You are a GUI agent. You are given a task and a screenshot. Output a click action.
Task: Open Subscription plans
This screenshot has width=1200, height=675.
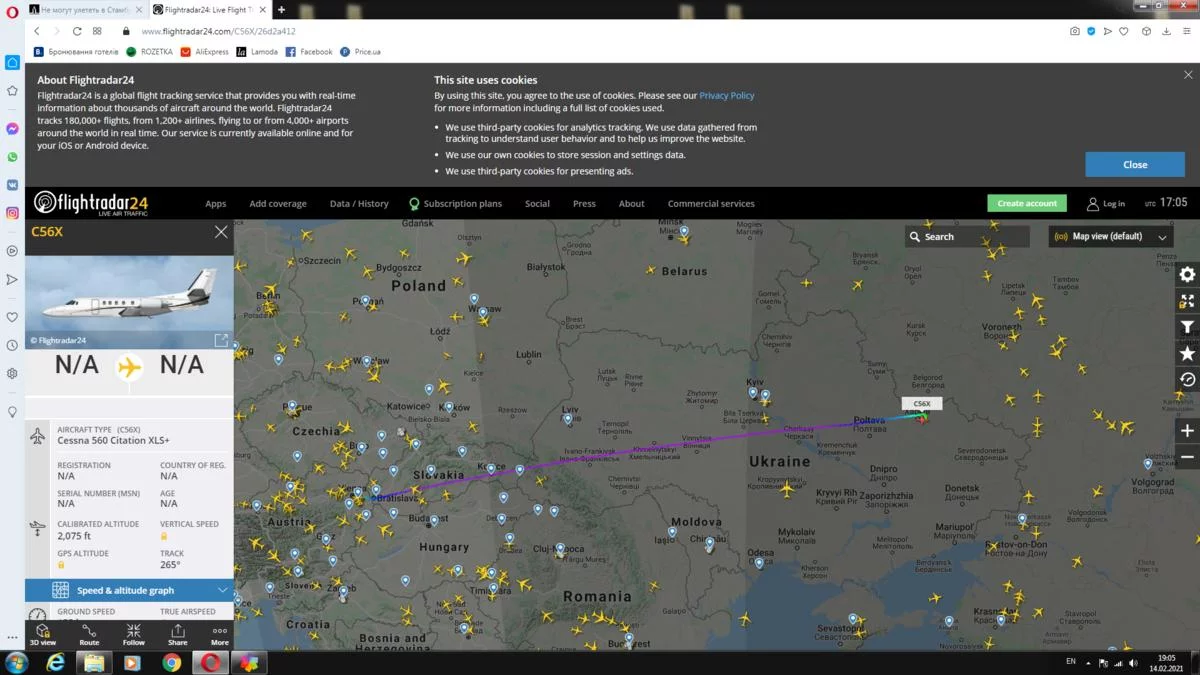coord(455,204)
